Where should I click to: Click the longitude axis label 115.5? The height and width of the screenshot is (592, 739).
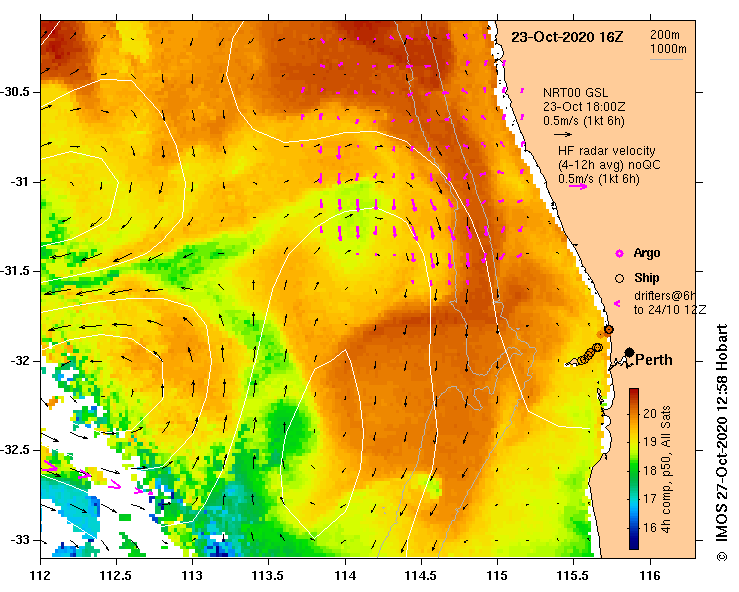click(573, 576)
